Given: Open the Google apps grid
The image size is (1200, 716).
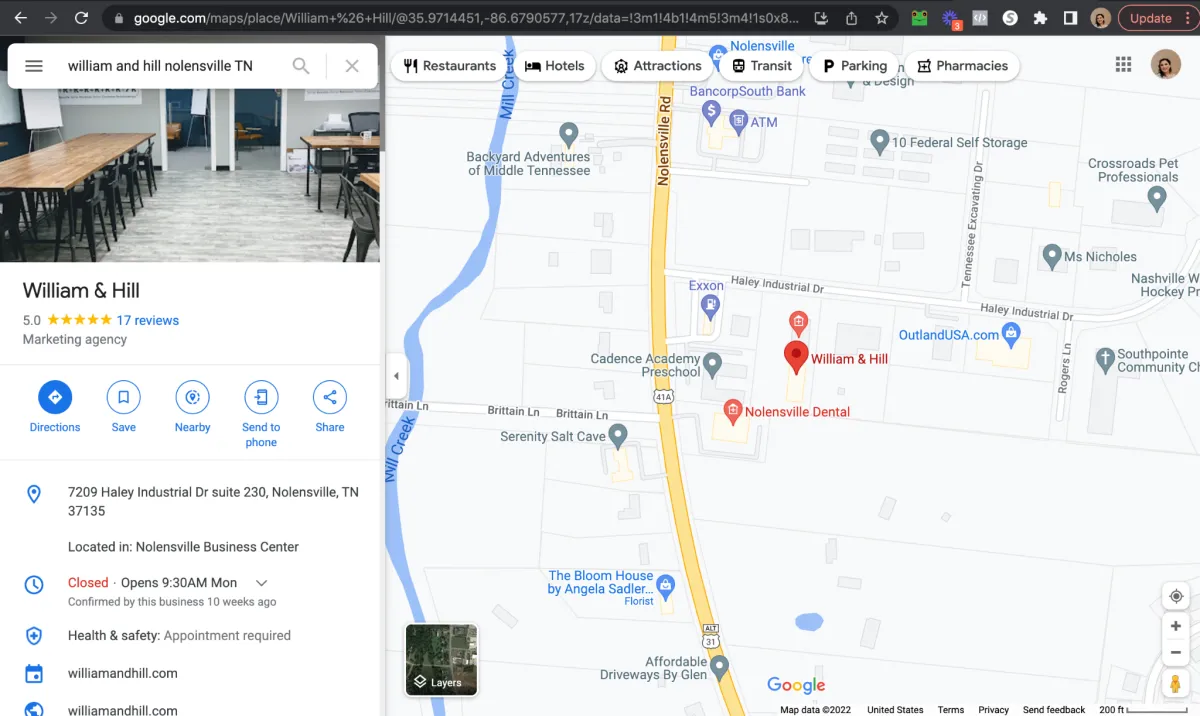Looking at the screenshot, I should point(1123,65).
